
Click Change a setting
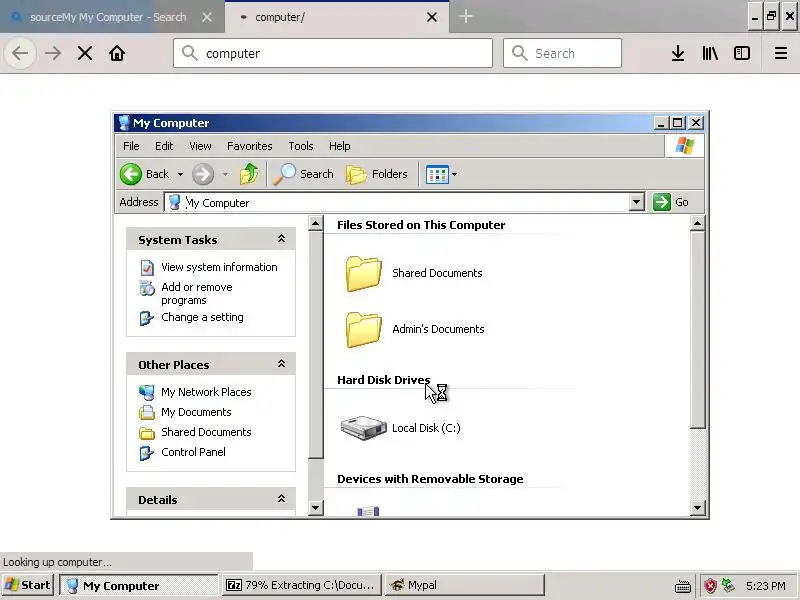202,317
